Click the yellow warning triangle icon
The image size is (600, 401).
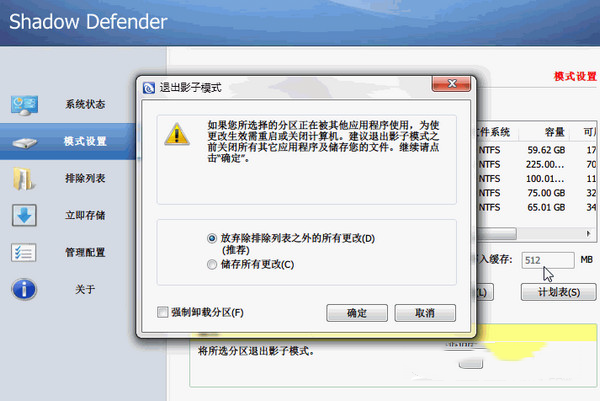pyautogui.click(x=177, y=135)
